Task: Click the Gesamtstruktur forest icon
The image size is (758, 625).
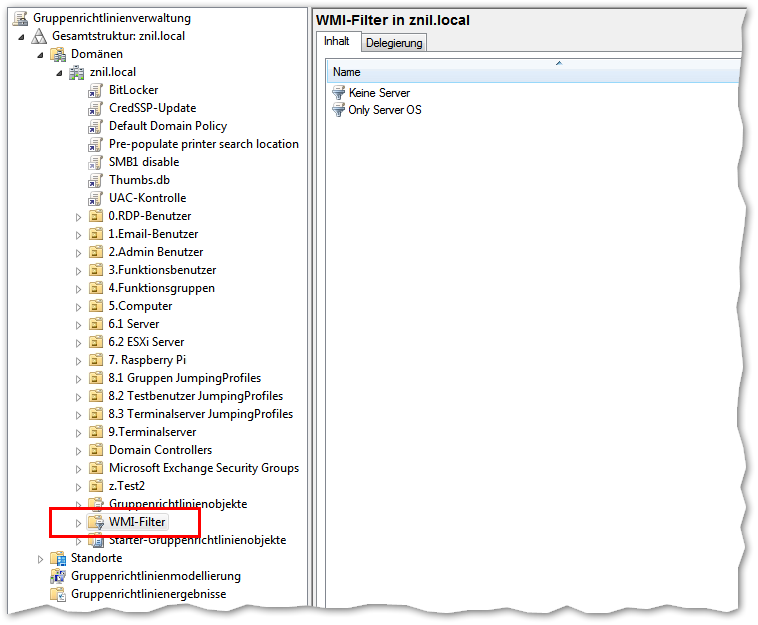Action: click(x=39, y=36)
